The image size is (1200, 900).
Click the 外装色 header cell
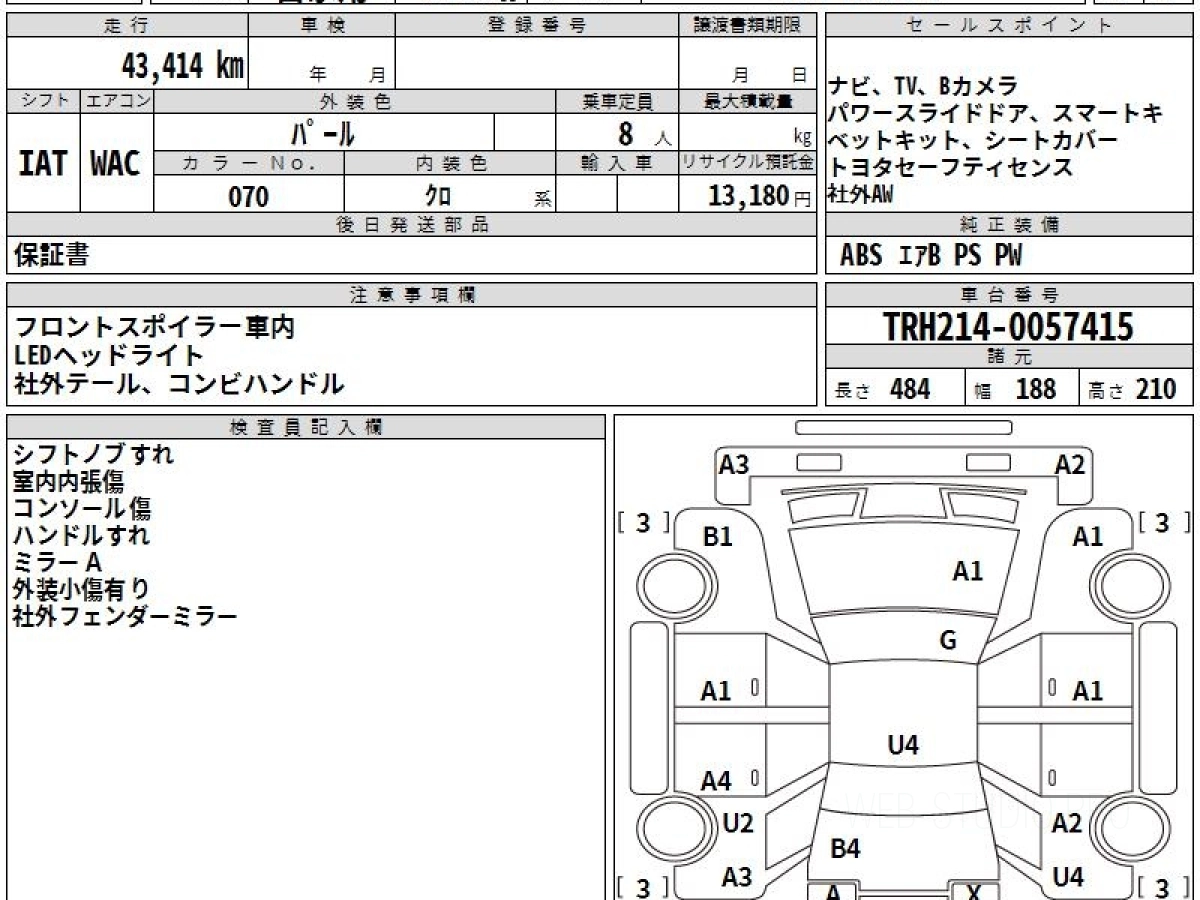click(x=355, y=101)
